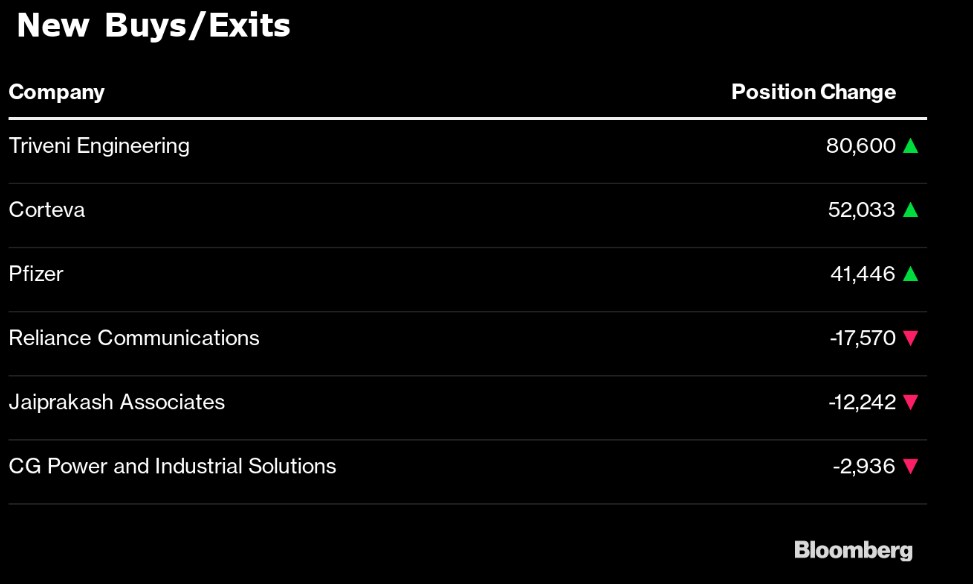Click the Position Change column header
This screenshot has height=584, width=973.
click(813, 92)
